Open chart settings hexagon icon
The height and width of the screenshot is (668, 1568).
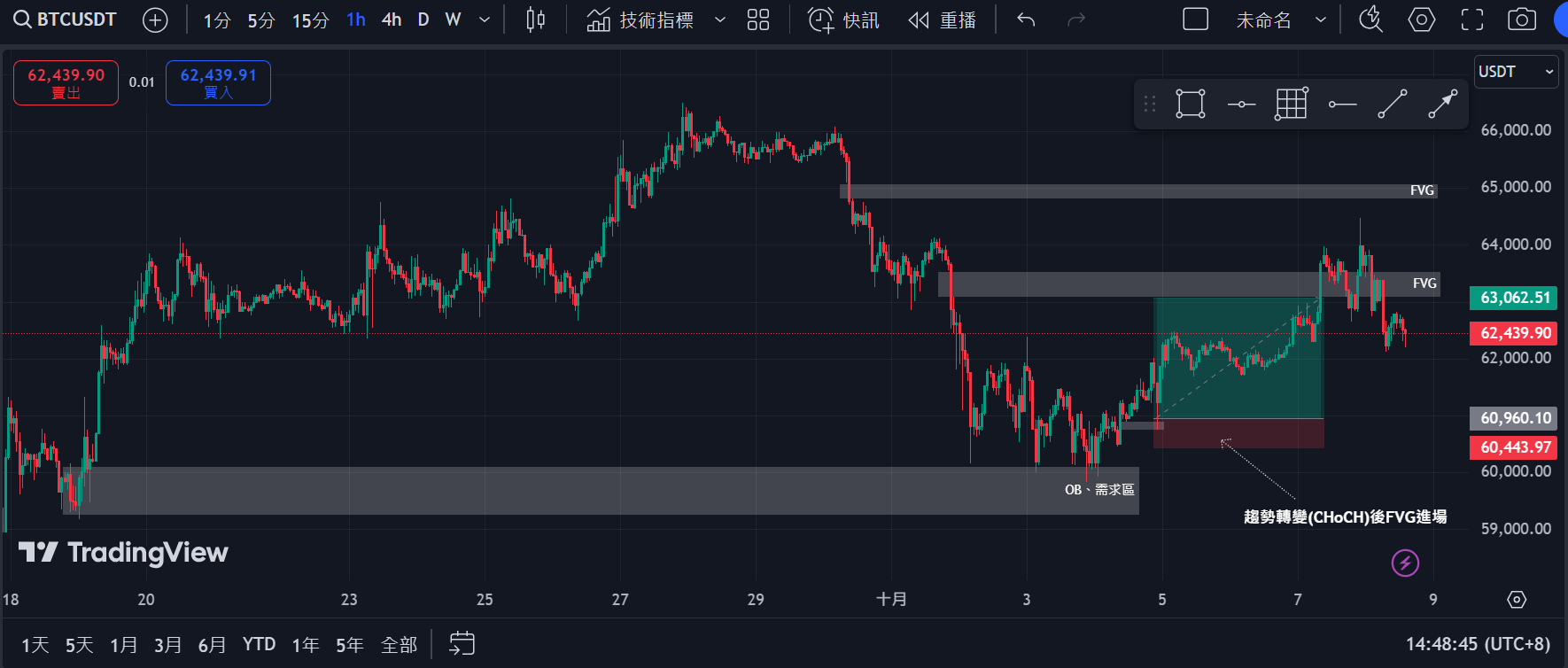(x=1422, y=19)
